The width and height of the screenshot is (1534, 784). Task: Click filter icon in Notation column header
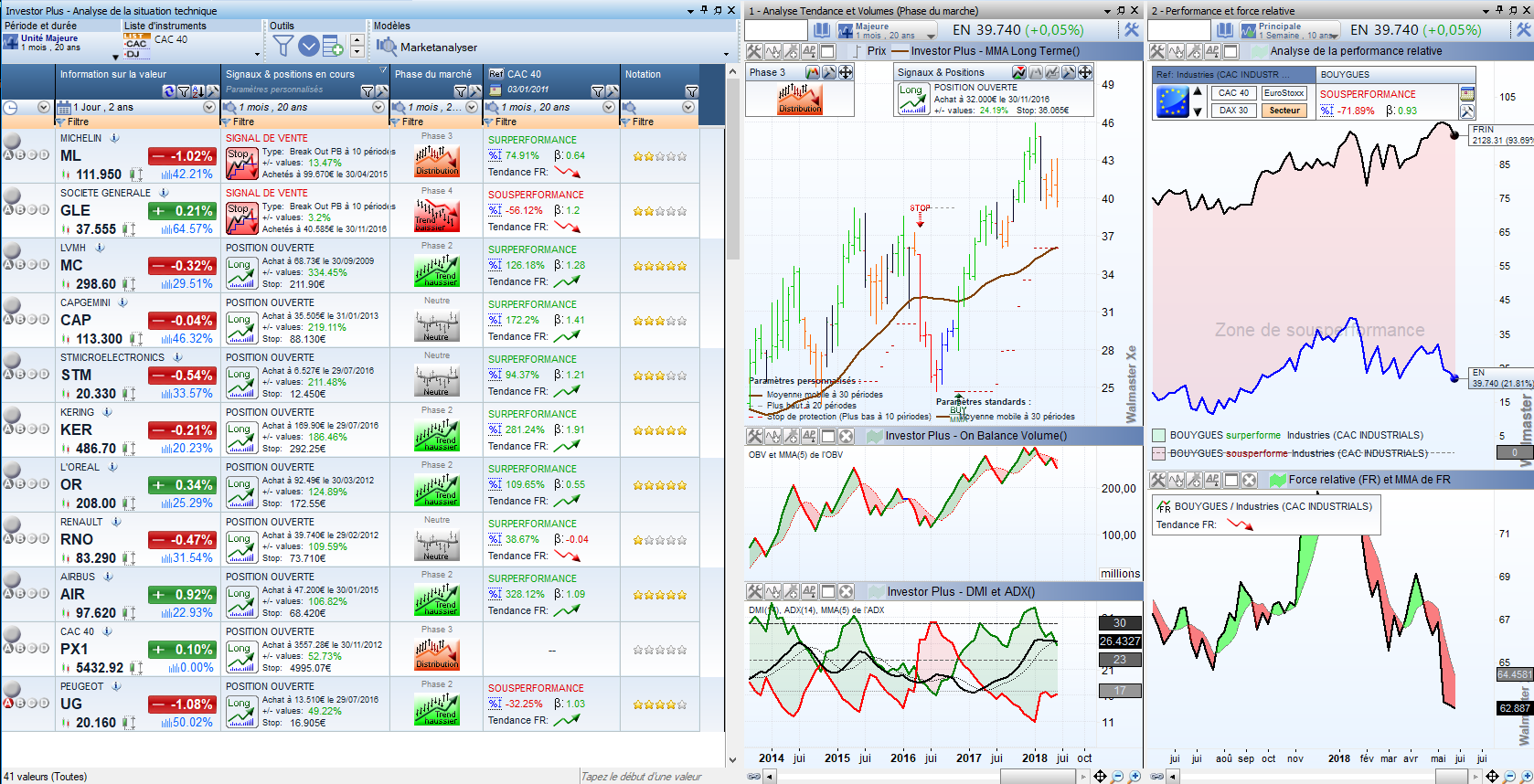point(692,91)
